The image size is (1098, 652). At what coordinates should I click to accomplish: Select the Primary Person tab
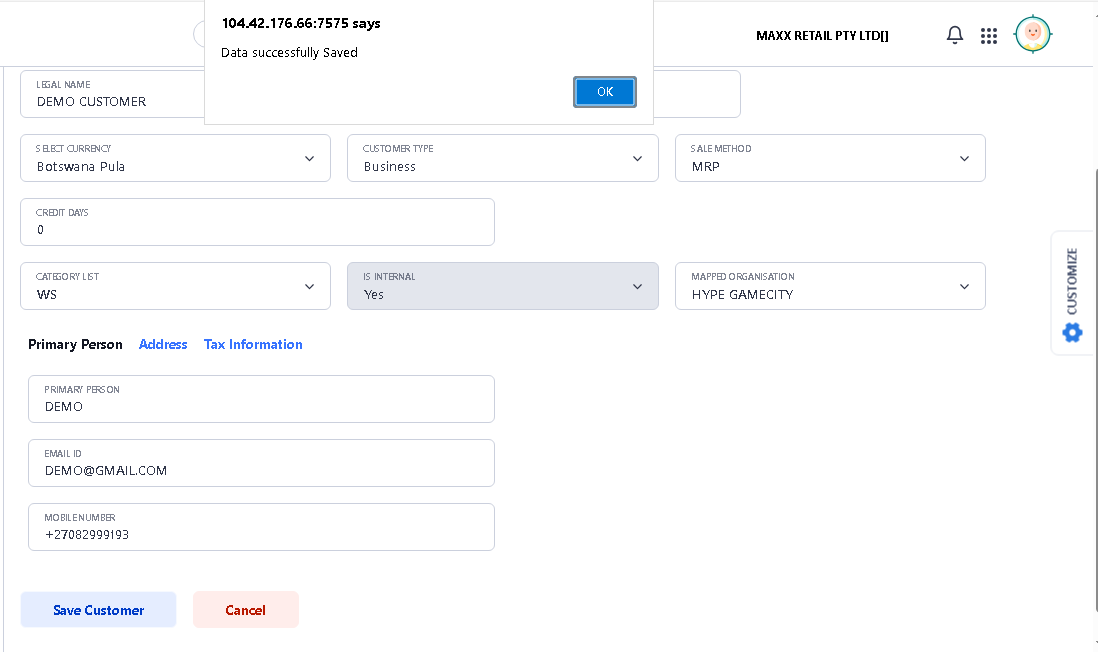[x=75, y=344]
